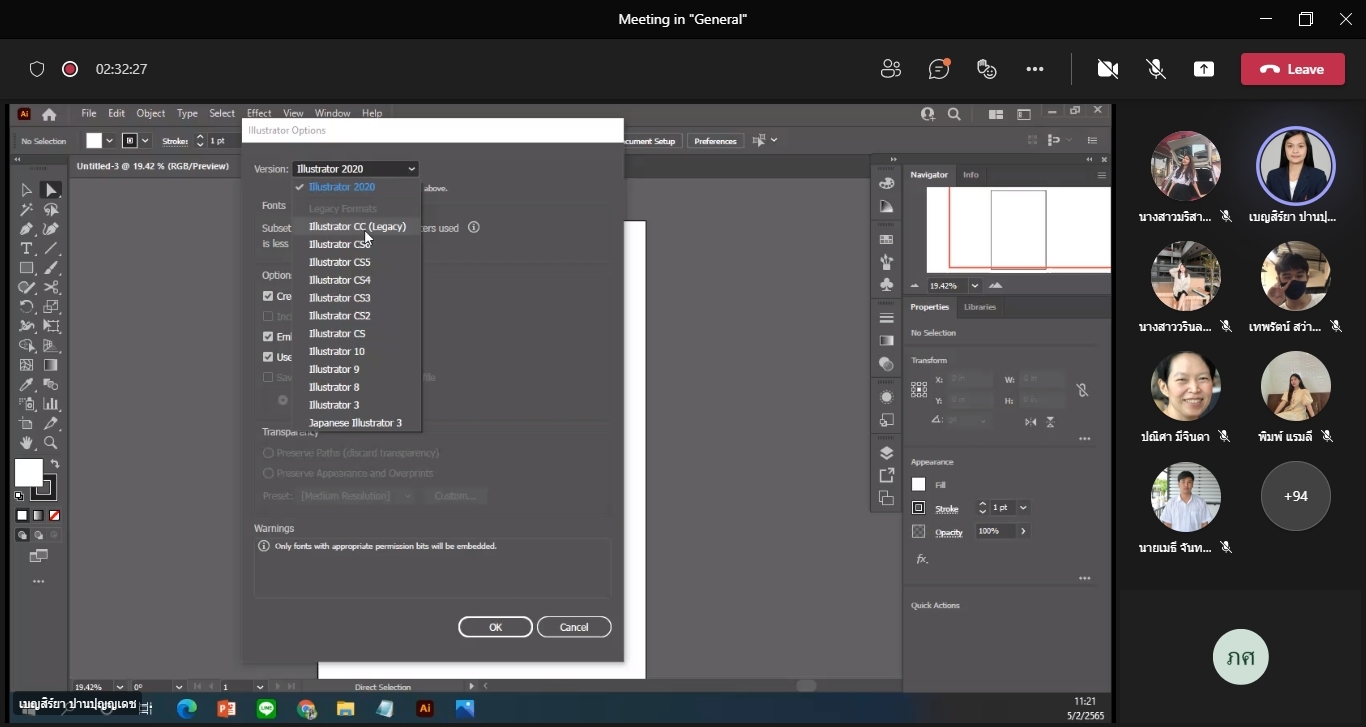1366x727 pixels.
Task: Toggle Embed ICC Profiles checkbox
Action: pyautogui.click(x=268, y=337)
